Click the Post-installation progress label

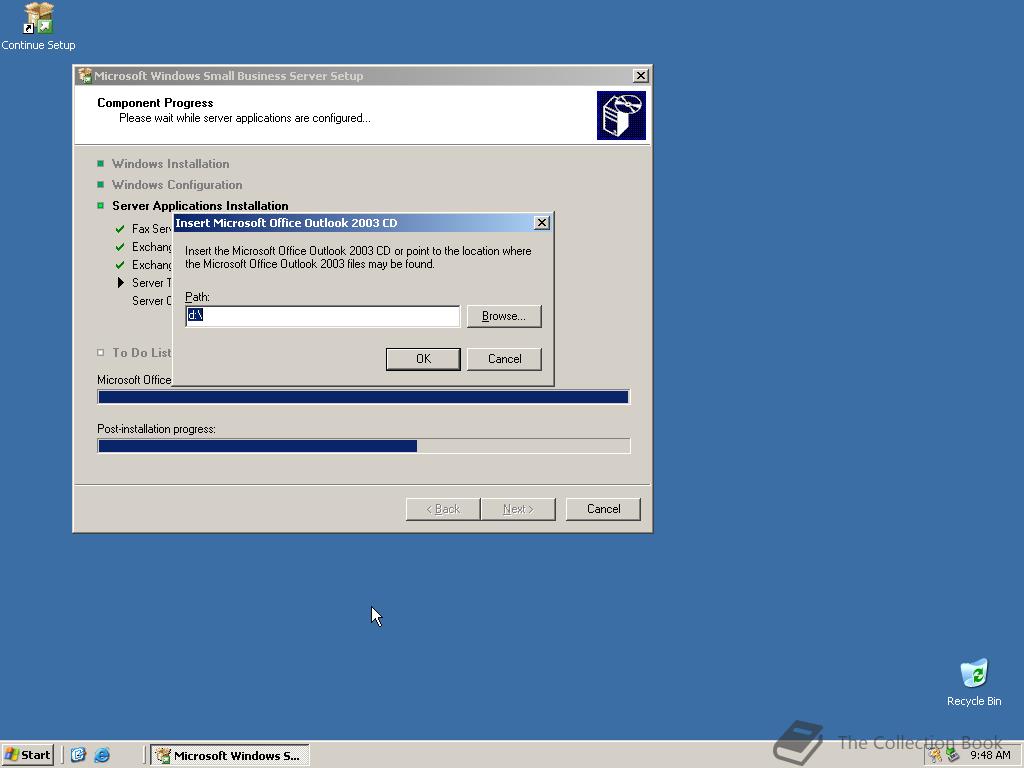coord(156,429)
